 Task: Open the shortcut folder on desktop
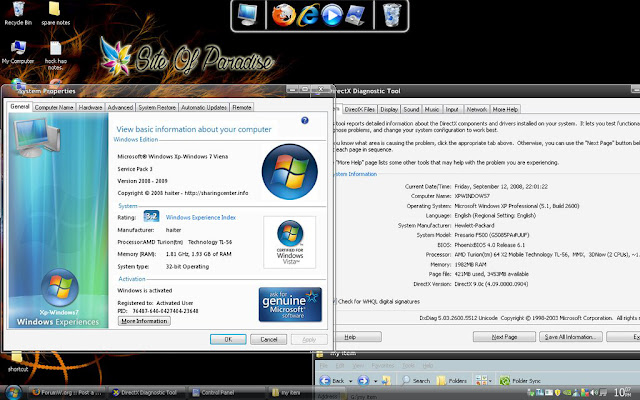coord(18,361)
